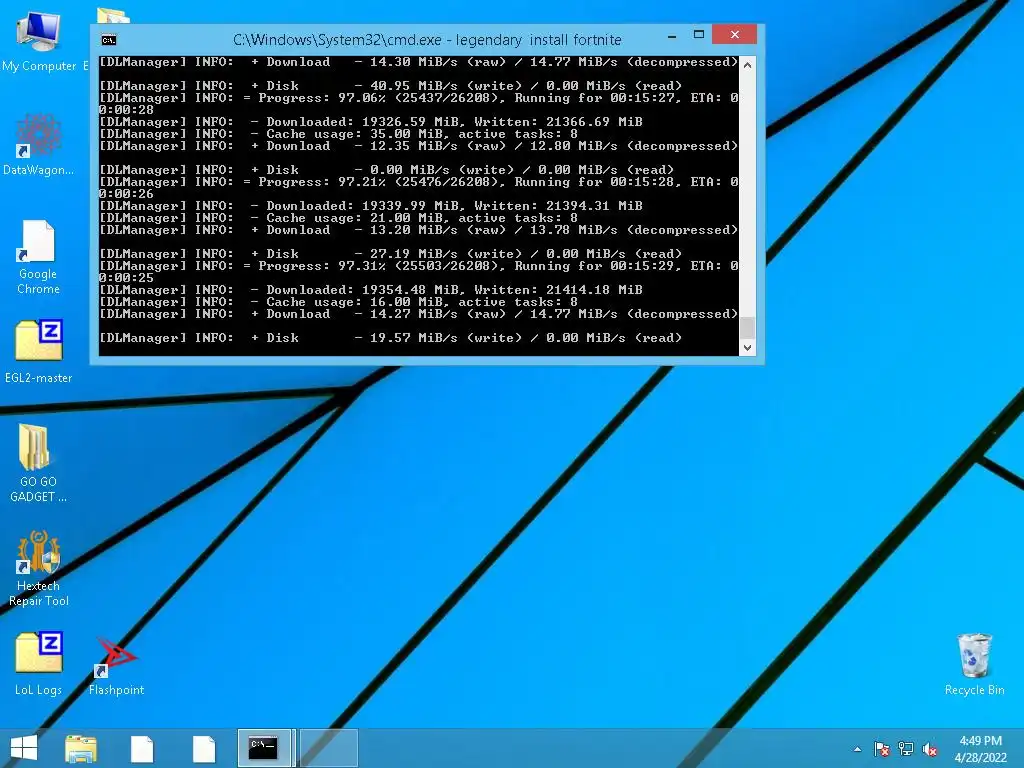Click the muted volume tray icon
This screenshot has height=768, width=1024.
[x=930, y=749]
